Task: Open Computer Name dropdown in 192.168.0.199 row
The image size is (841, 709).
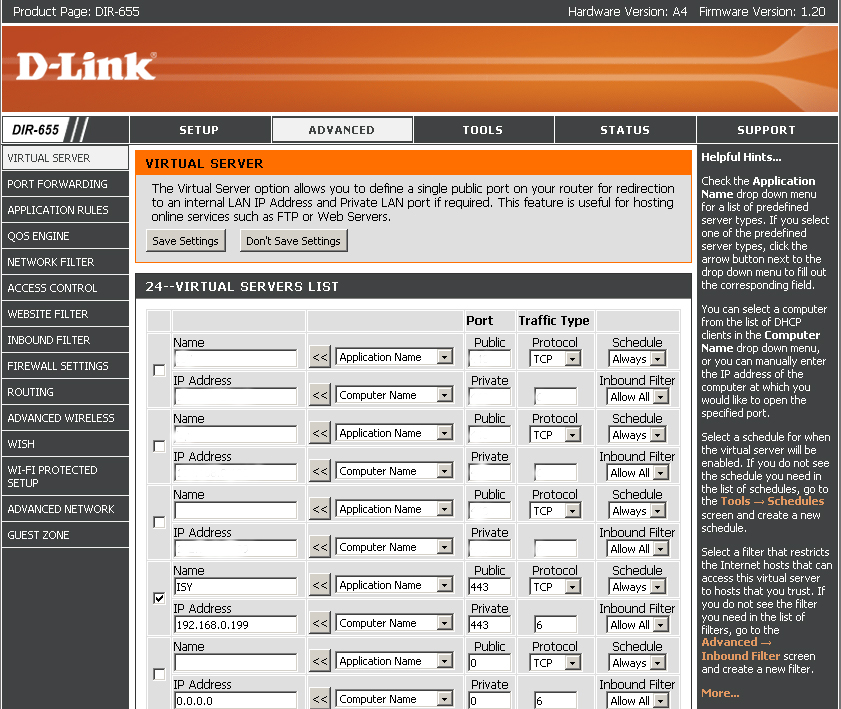Action: click(394, 623)
